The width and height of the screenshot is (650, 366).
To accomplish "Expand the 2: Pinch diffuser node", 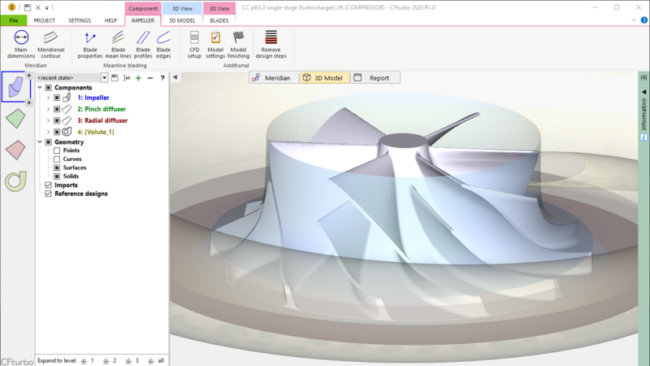I will pyautogui.click(x=48, y=109).
